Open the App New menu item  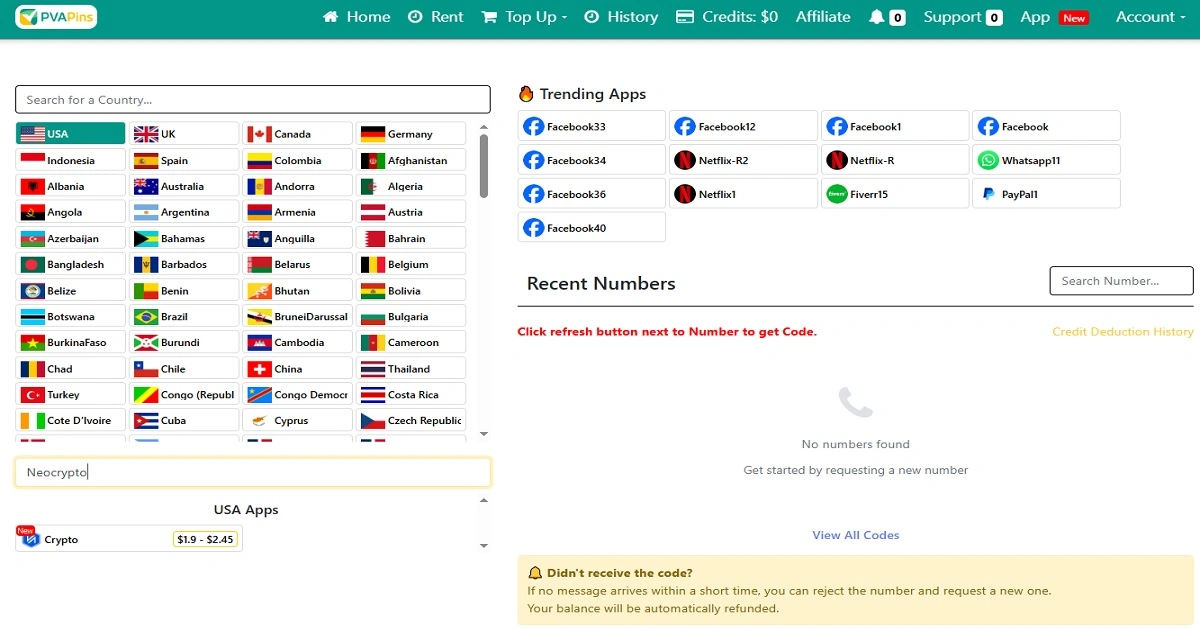pyautogui.click(x=1054, y=17)
